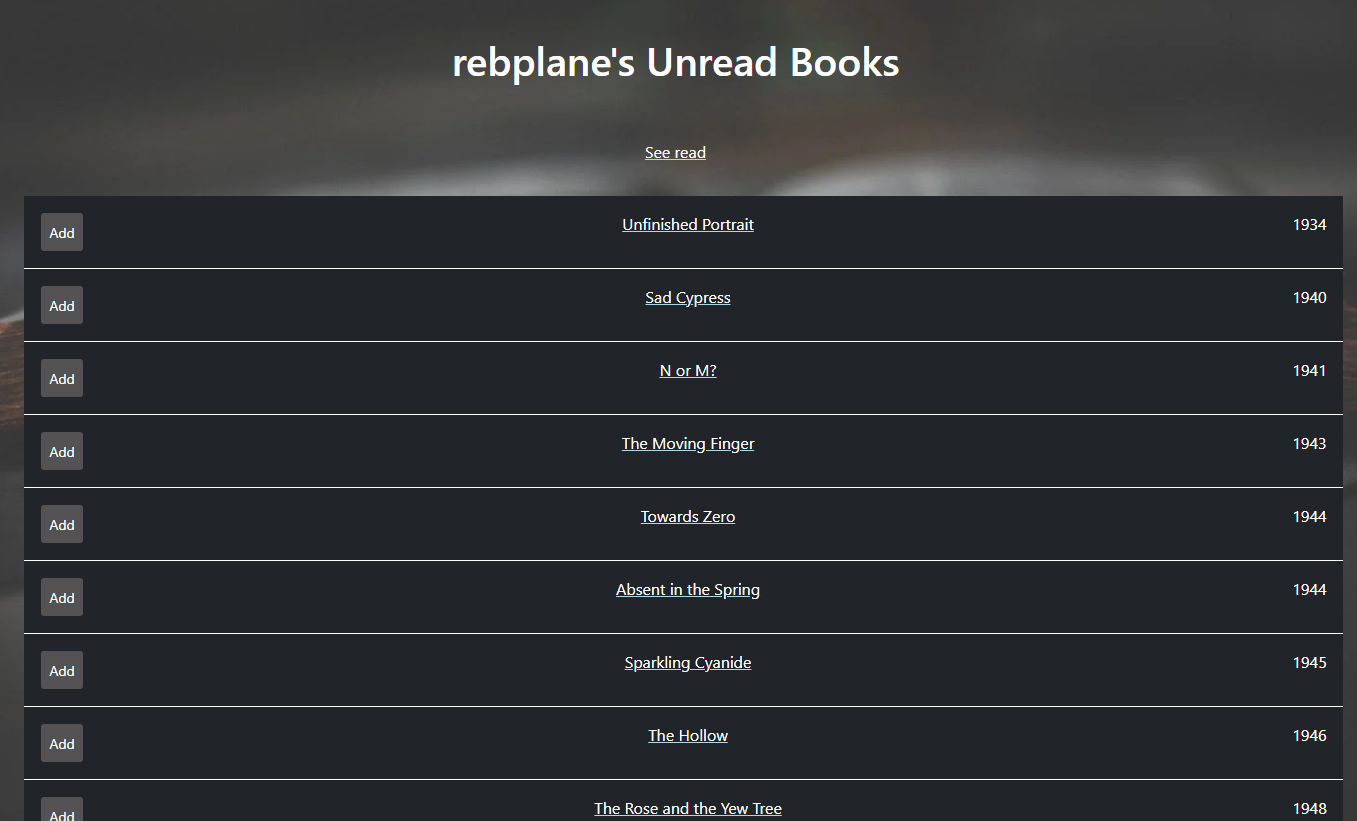This screenshot has width=1357, height=821.
Task: Open the "The Moving Finger" book link
Action: point(688,443)
